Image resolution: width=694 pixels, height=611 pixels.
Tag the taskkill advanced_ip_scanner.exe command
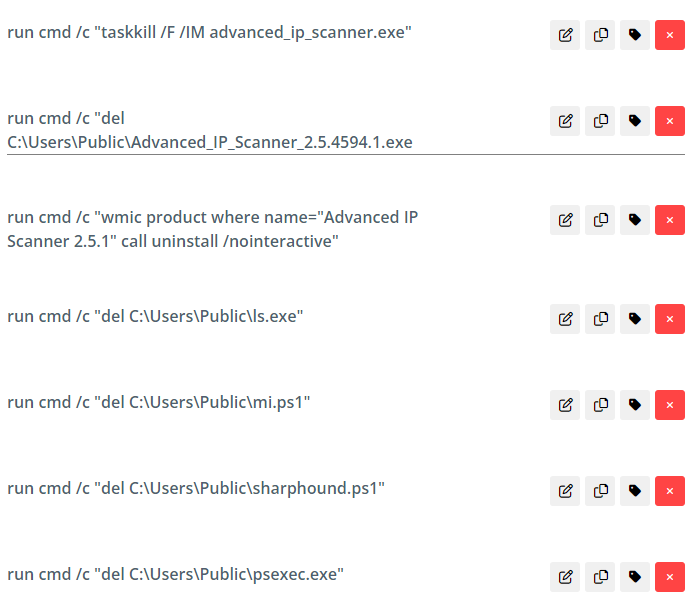[635, 35]
